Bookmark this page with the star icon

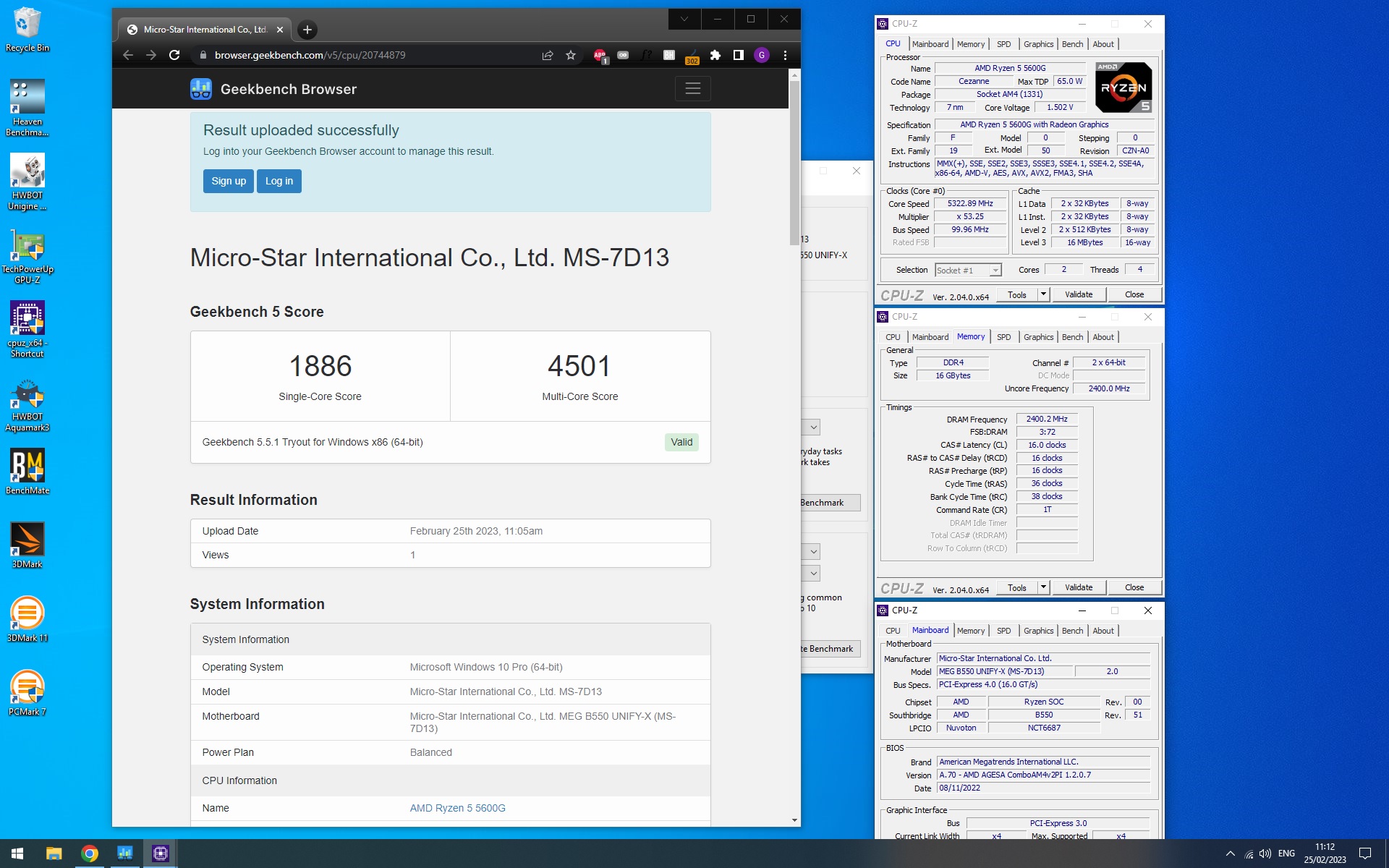pyautogui.click(x=571, y=55)
